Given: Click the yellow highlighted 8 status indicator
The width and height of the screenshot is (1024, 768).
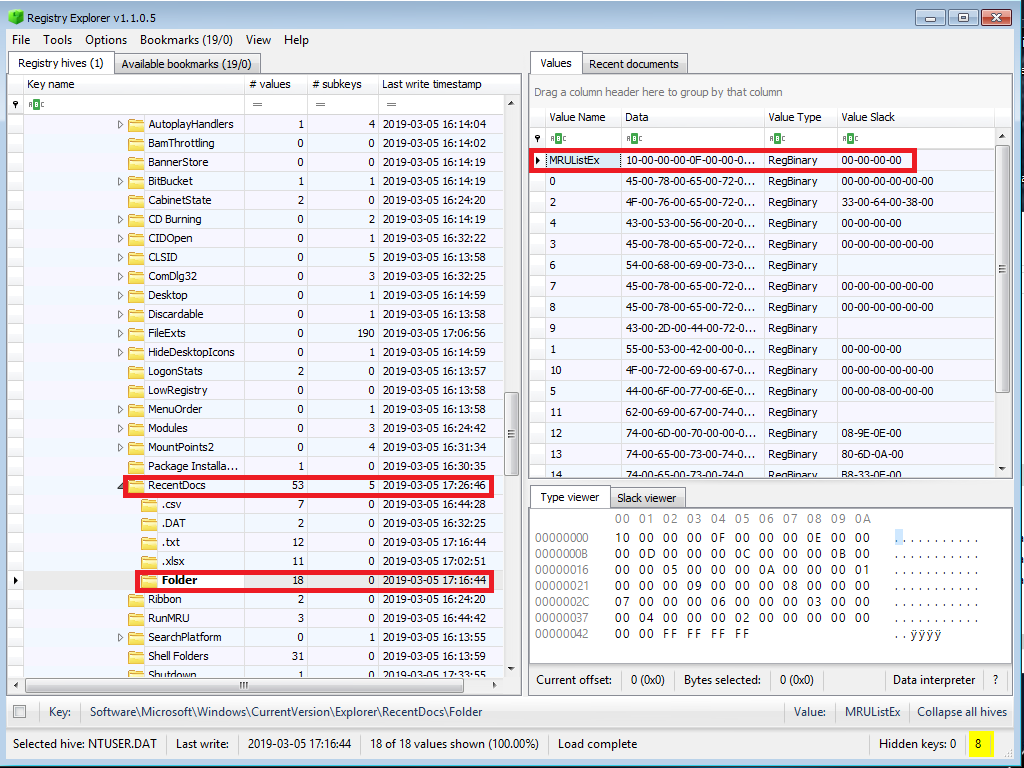Looking at the screenshot, I should point(979,743).
